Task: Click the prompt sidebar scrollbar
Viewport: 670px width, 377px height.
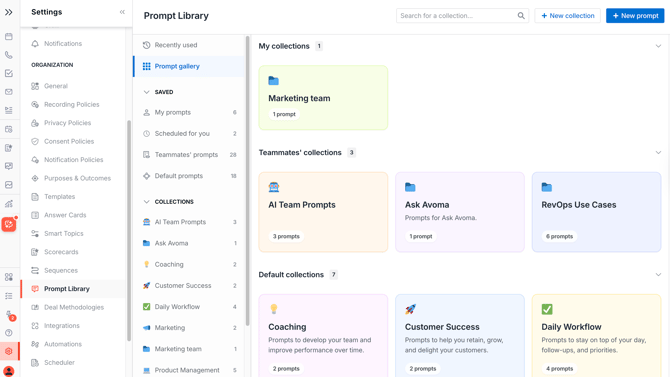Action: [247, 180]
